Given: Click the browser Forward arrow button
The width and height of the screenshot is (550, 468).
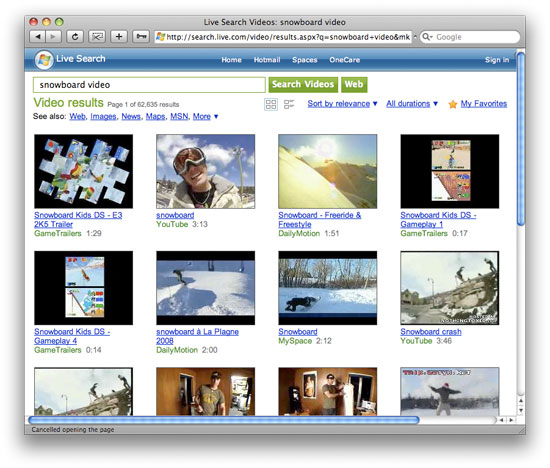Looking at the screenshot, I should [x=53, y=37].
